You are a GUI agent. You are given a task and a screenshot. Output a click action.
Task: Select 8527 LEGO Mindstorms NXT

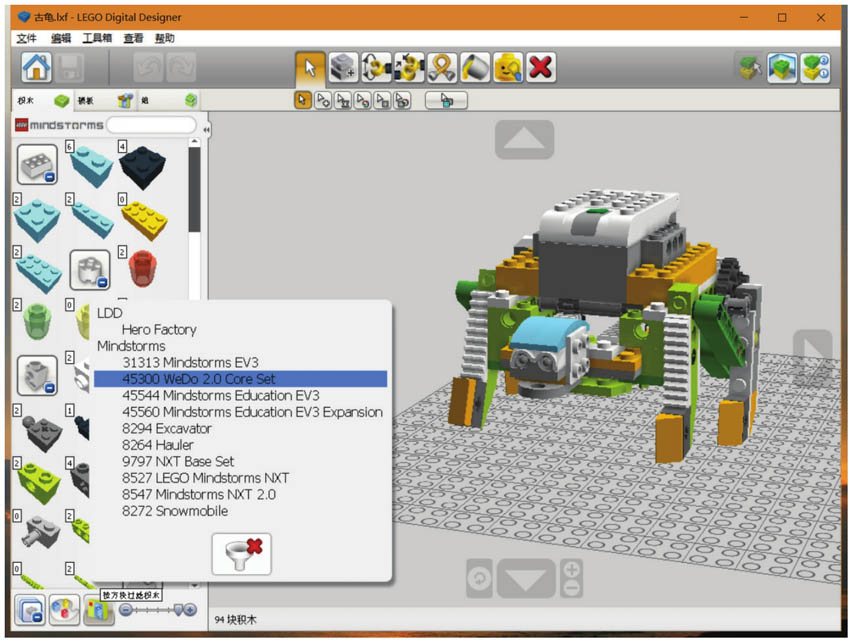(205, 478)
